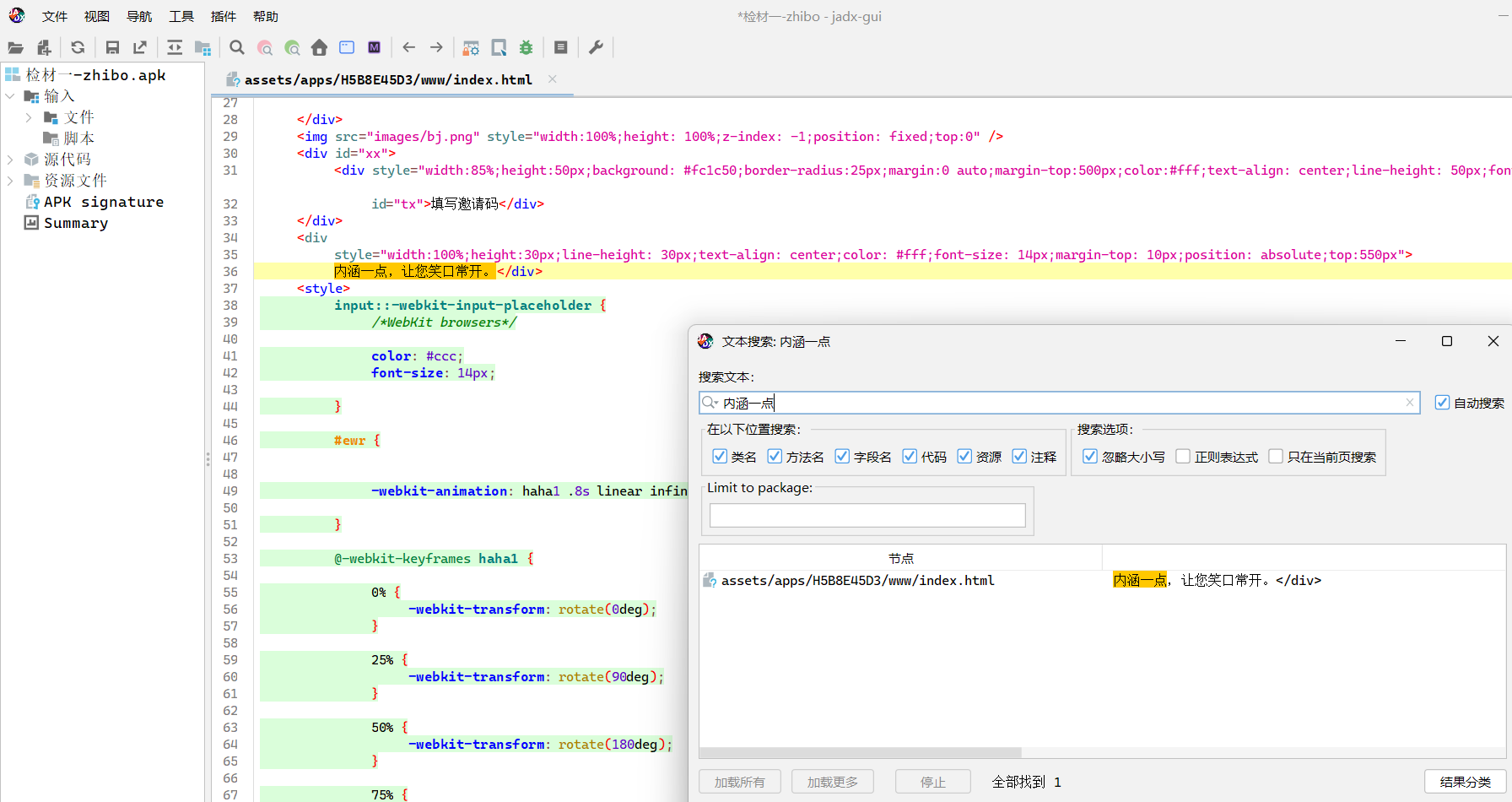This screenshot has height=802, width=1512.
Task: Open text search with the magnifier icon
Action: (237, 47)
